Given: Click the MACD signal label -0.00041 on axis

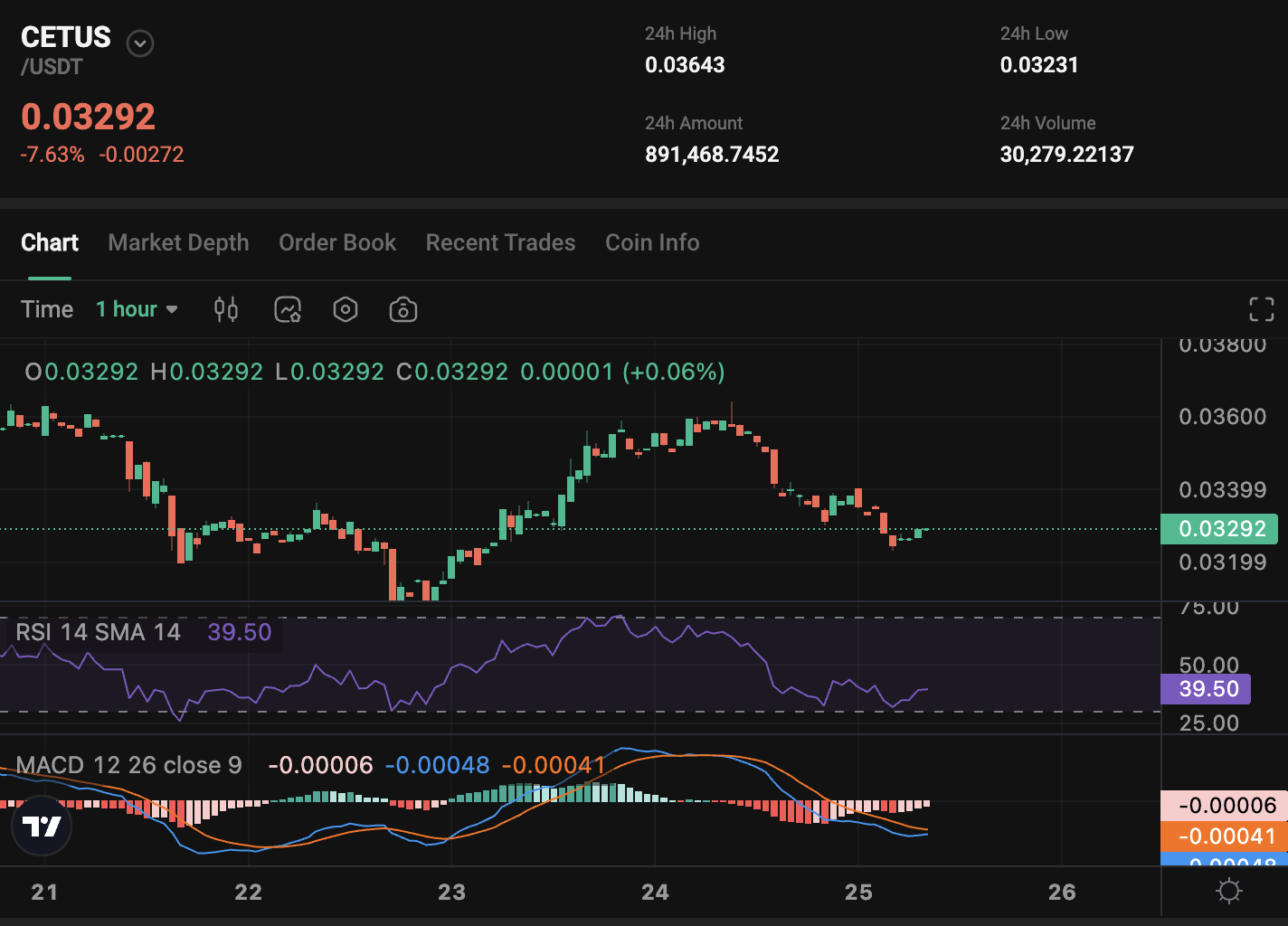Looking at the screenshot, I should (x=1224, y=836).
